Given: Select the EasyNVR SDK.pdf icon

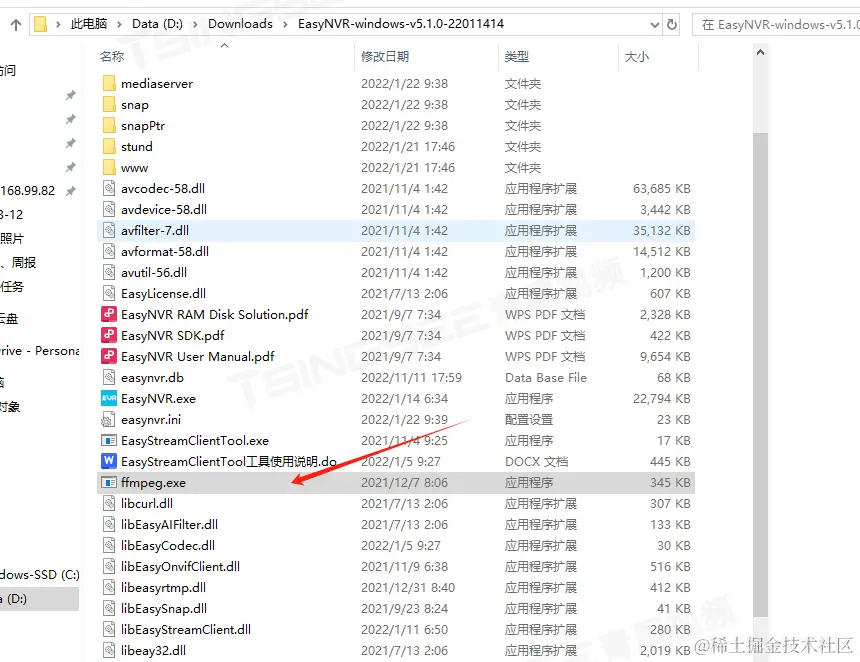Looking at the screenshot, I should pos(109,335).
